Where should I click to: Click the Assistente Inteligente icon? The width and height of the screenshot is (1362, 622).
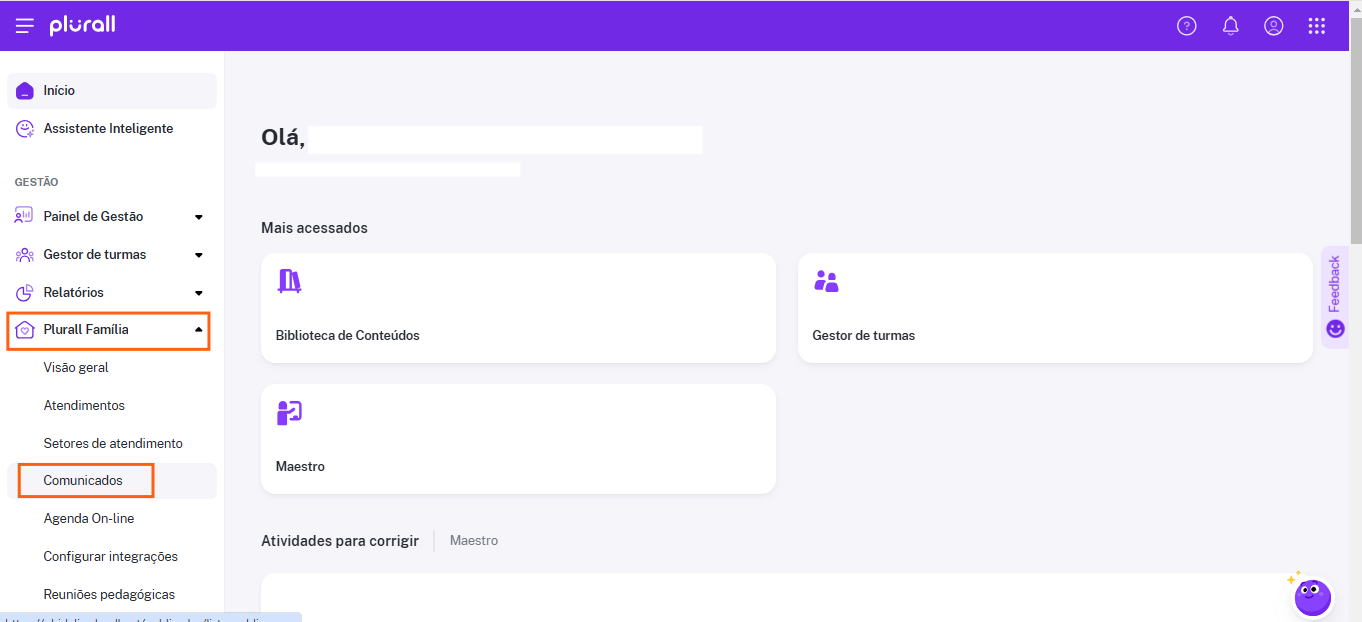coord(25,129)
